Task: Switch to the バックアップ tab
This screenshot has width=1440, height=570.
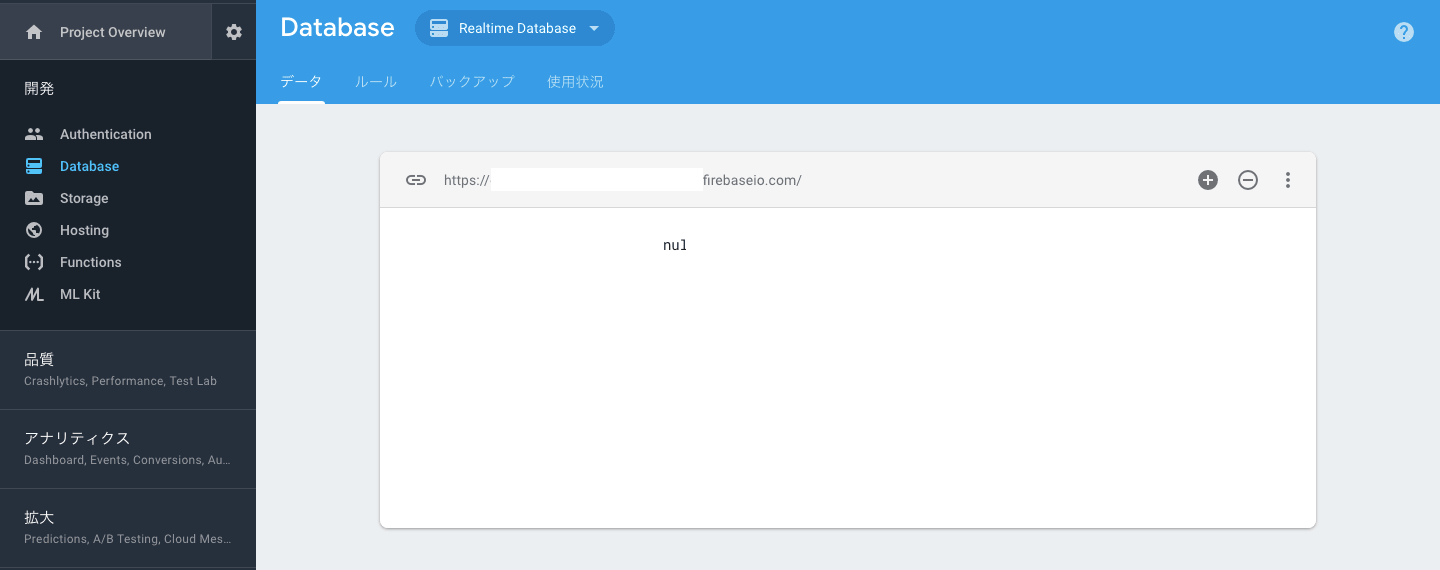Action: click(x=472, y=82)
